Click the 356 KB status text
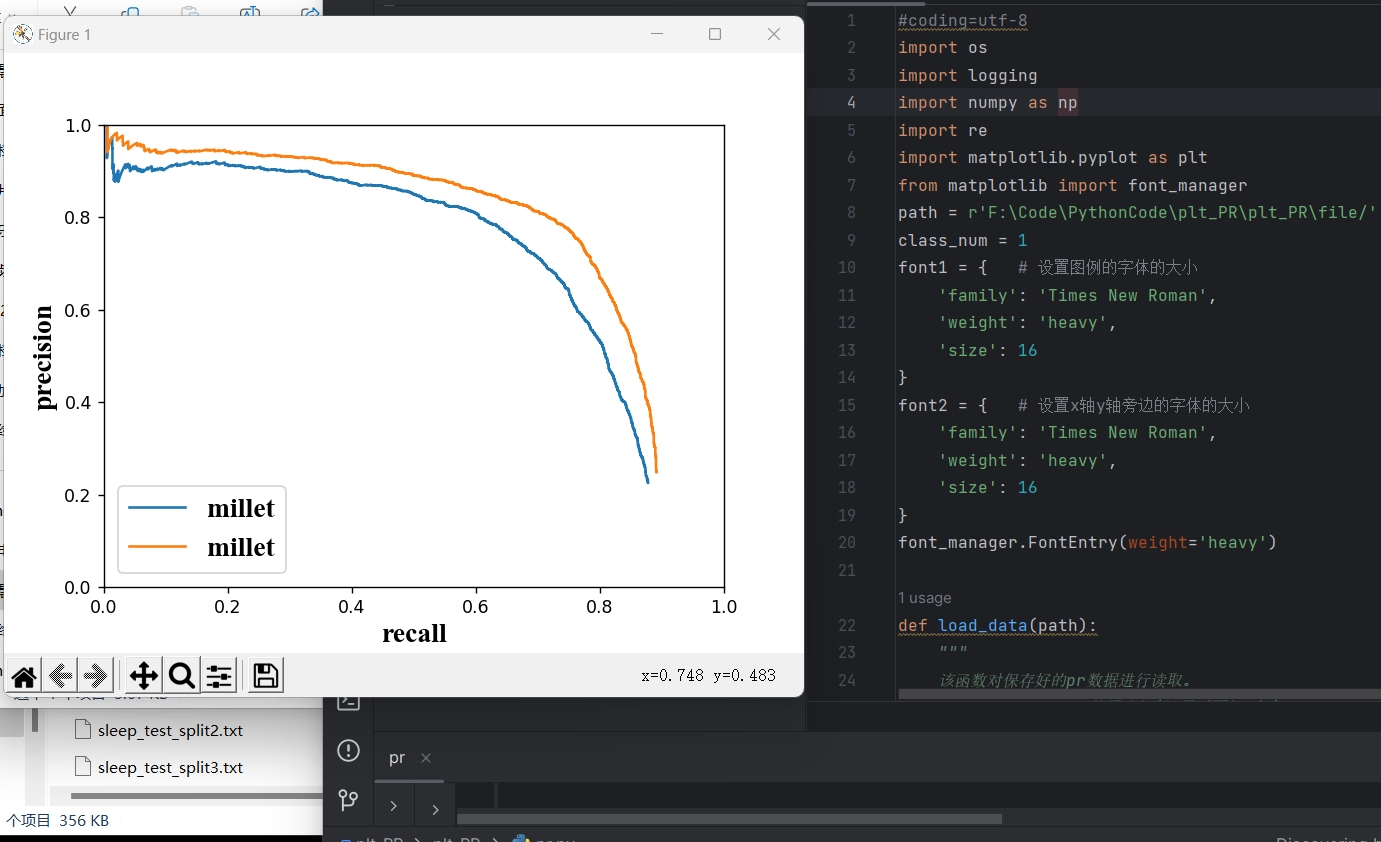This screenshot has height=842, width=1381. [x=84, y=820]
